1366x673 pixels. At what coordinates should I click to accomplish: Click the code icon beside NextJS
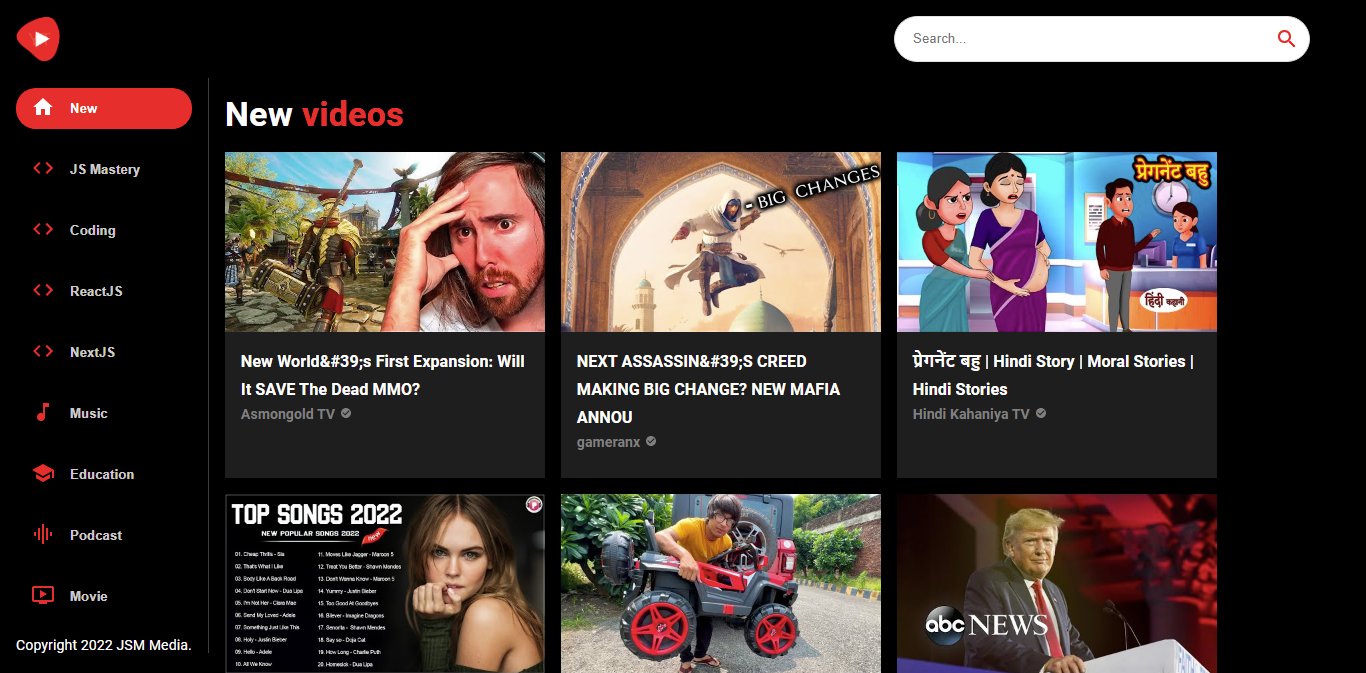coord(43,352)
